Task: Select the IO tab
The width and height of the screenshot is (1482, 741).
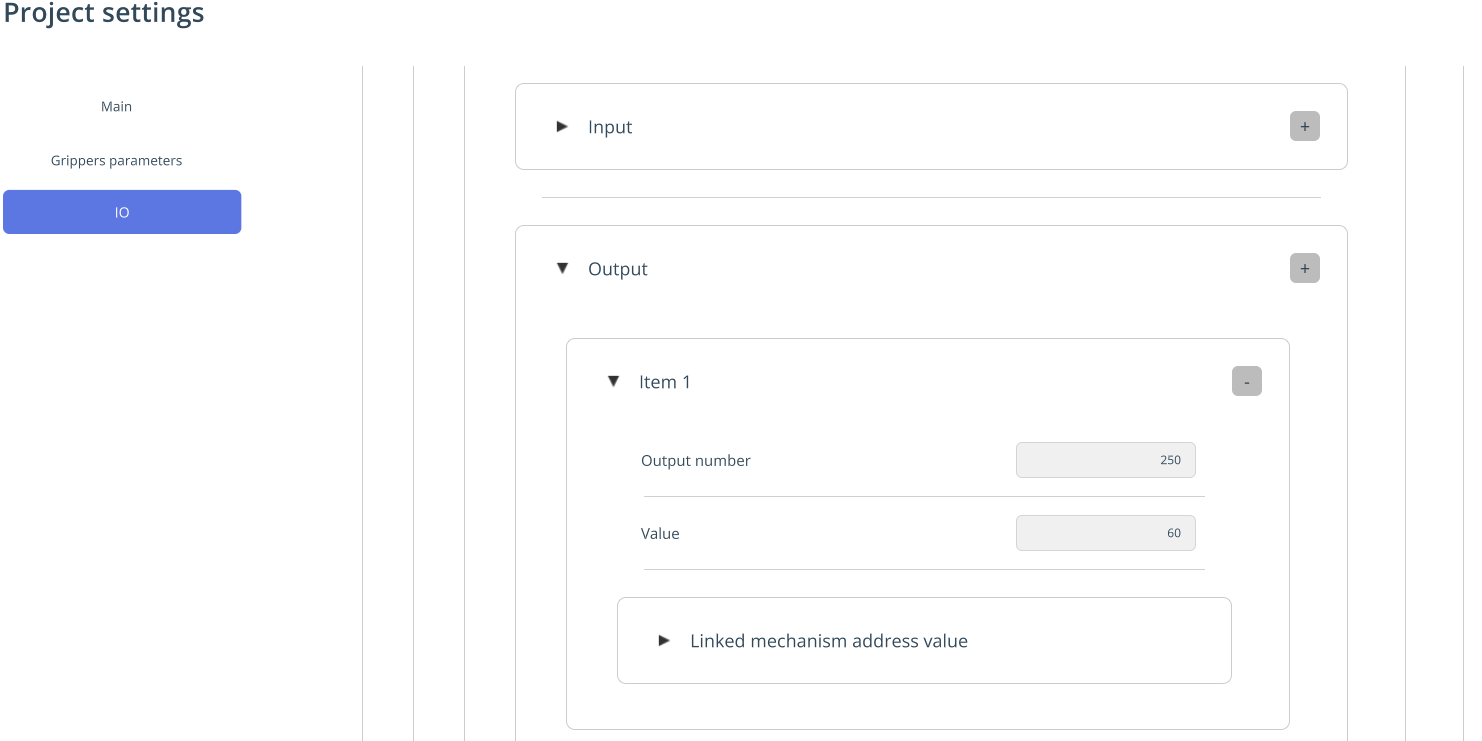Action: (122, 212)
